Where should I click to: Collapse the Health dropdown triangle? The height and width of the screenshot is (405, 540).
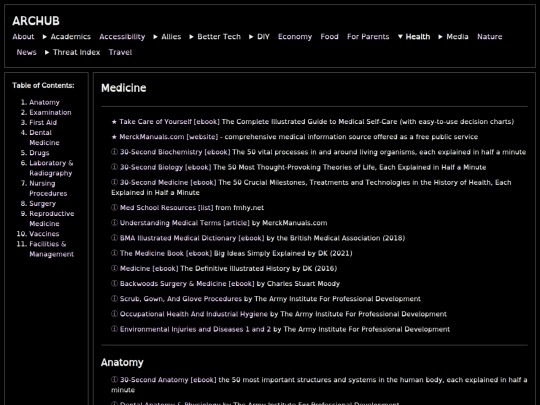coord(400,37)
